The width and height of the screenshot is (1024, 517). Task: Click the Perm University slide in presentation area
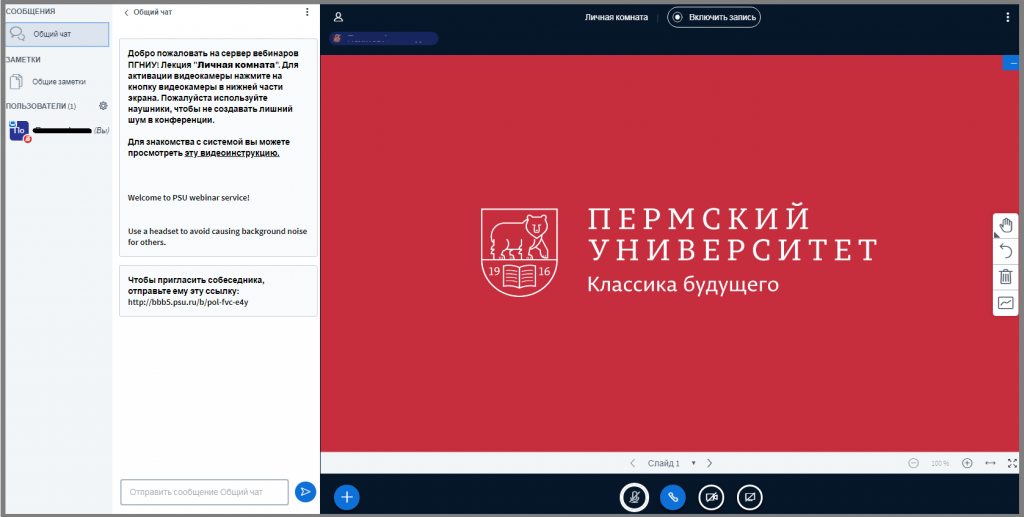pyautogui.click(x=669, y=253)
